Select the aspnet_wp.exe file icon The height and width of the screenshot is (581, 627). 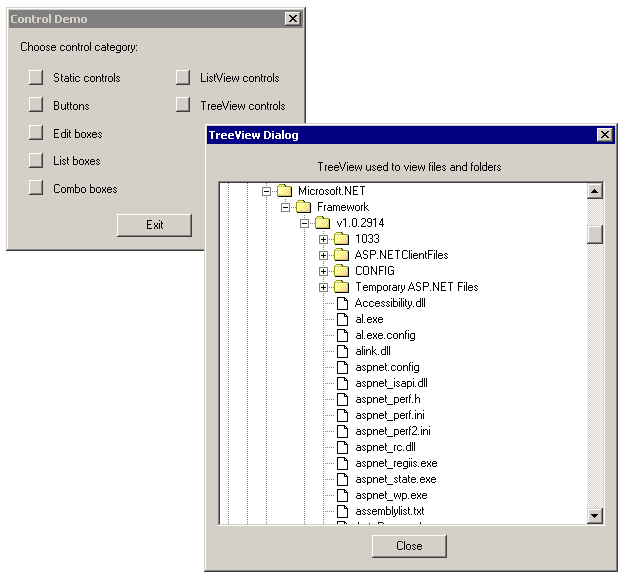point(342,495)
